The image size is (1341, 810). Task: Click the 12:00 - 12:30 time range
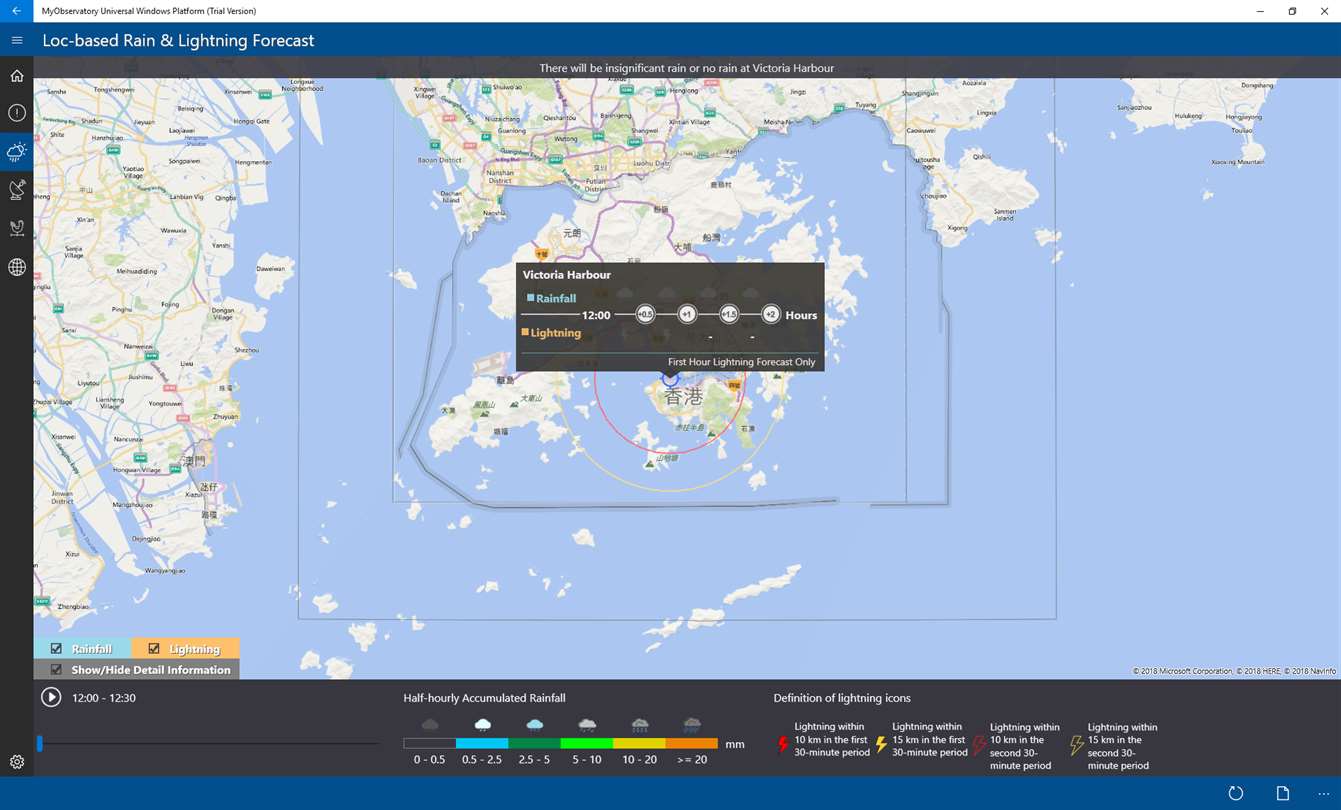click(x=104, y=698)
